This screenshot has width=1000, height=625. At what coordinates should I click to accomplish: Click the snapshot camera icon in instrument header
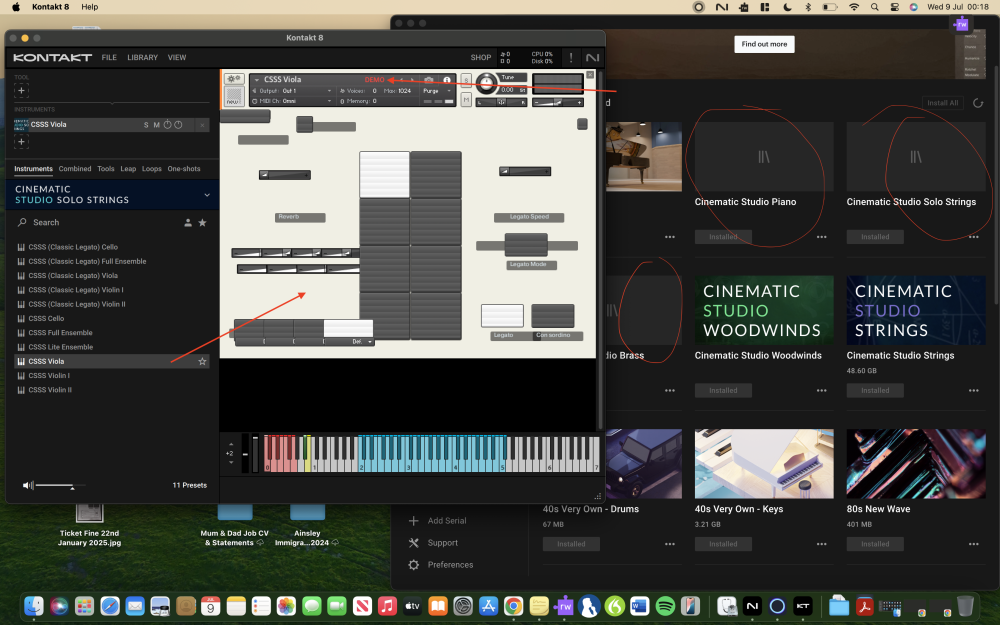(x=429, y=80)
